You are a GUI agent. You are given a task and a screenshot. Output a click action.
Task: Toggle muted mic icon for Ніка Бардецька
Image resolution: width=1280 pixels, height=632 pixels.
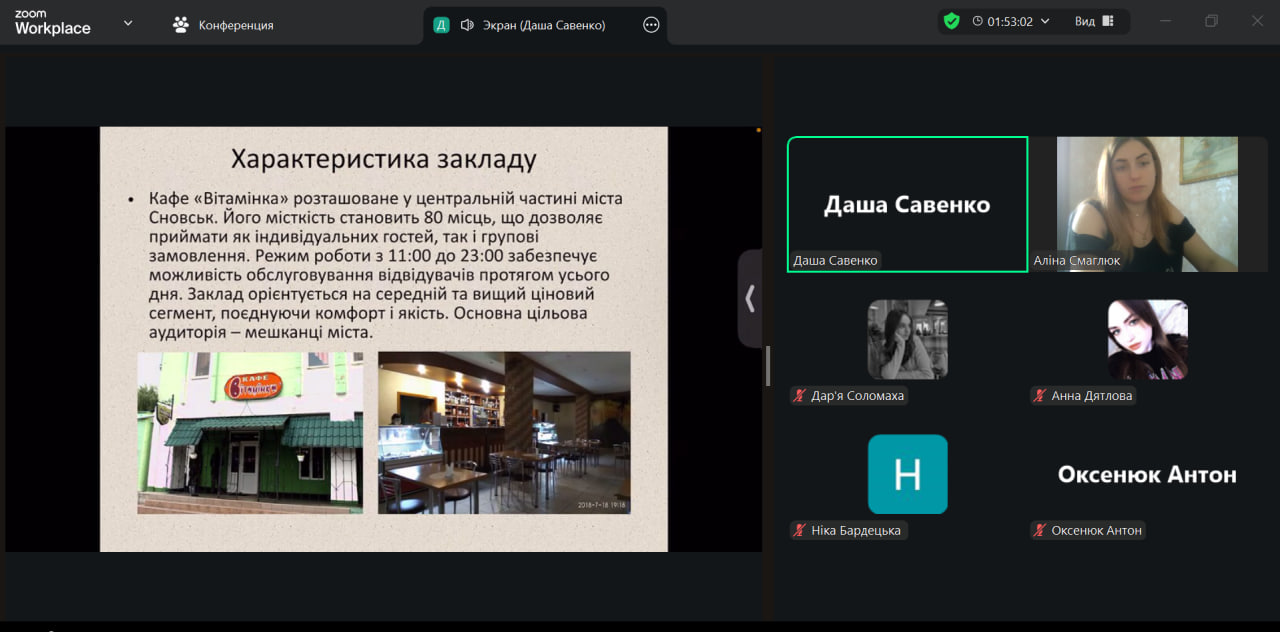(799, 531)
